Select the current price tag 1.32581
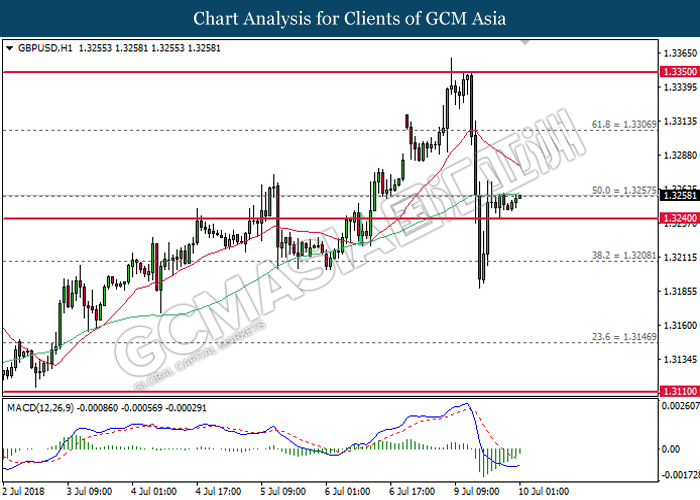The width and height of the screenshot is (700, 500). pos(680,196)
